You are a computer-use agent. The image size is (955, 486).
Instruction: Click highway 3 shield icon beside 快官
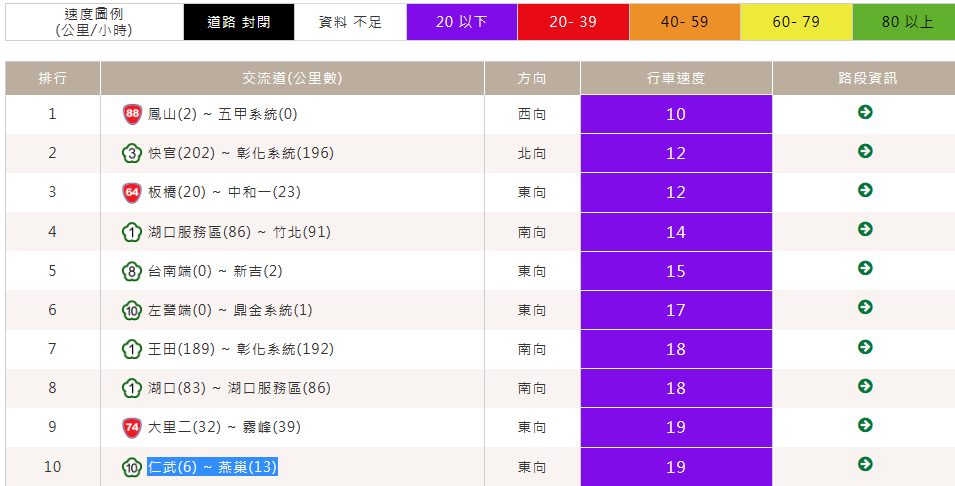coord(132,153)
